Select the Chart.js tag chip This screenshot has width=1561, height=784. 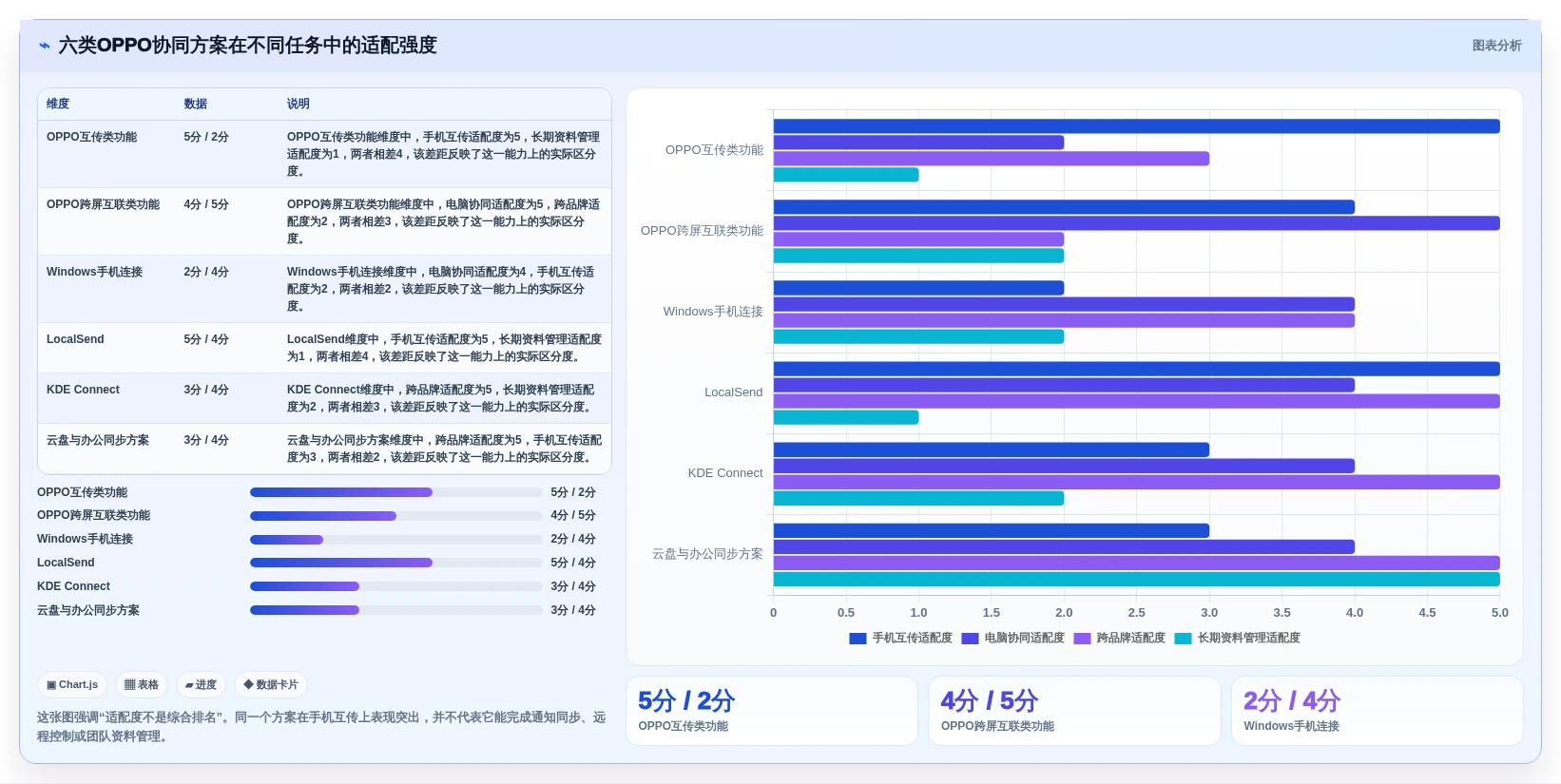[72, 684]
